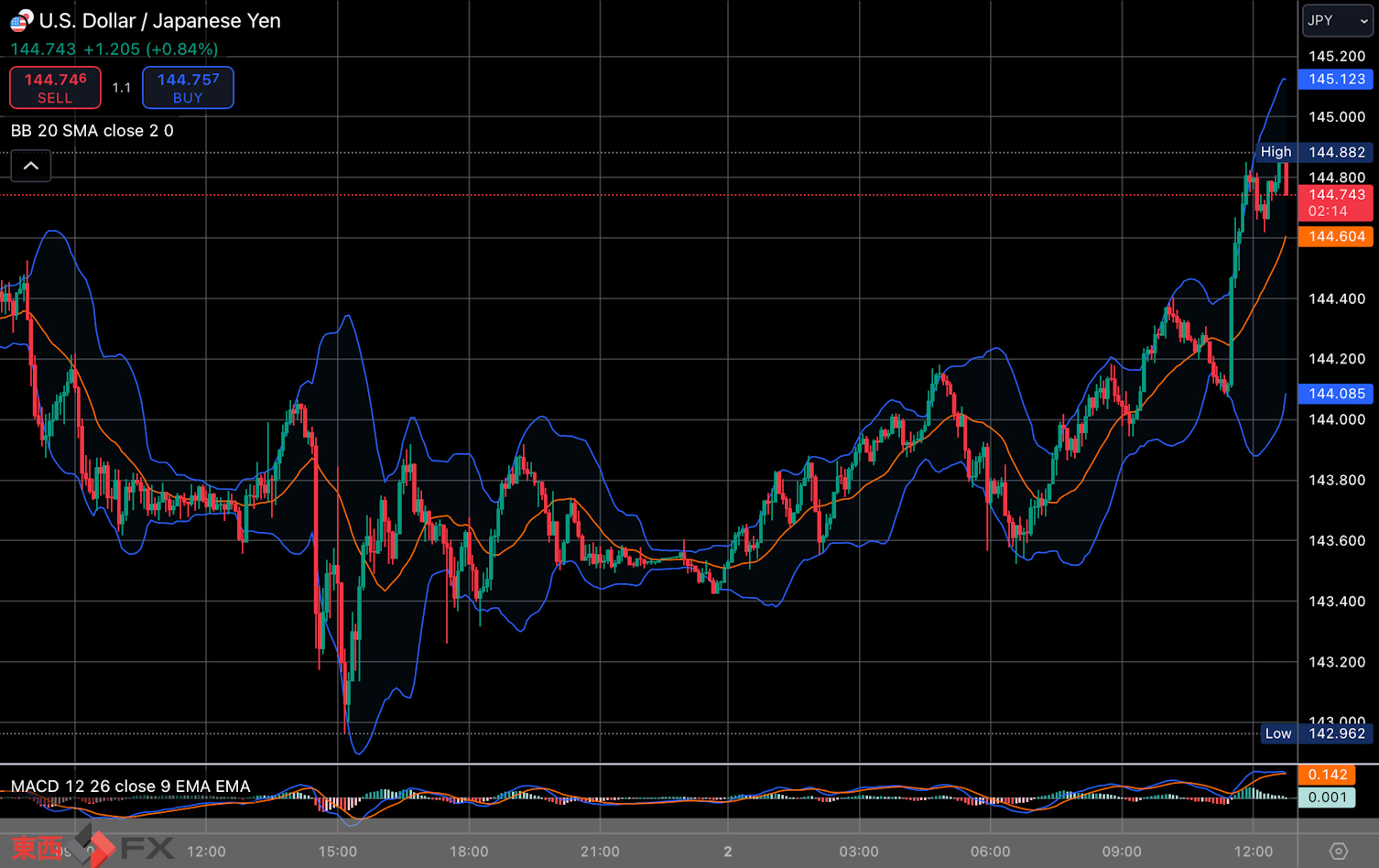
Task: Click the orange MACD value 0.142 label
Action: pos(1327,775)
